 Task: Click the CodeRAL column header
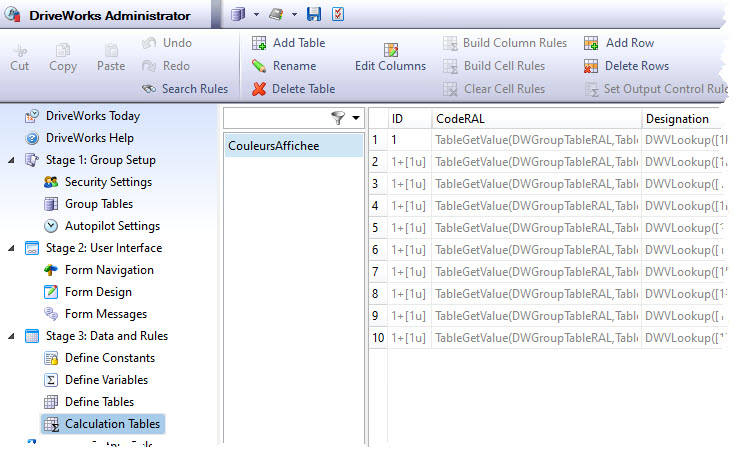(536, 119)
